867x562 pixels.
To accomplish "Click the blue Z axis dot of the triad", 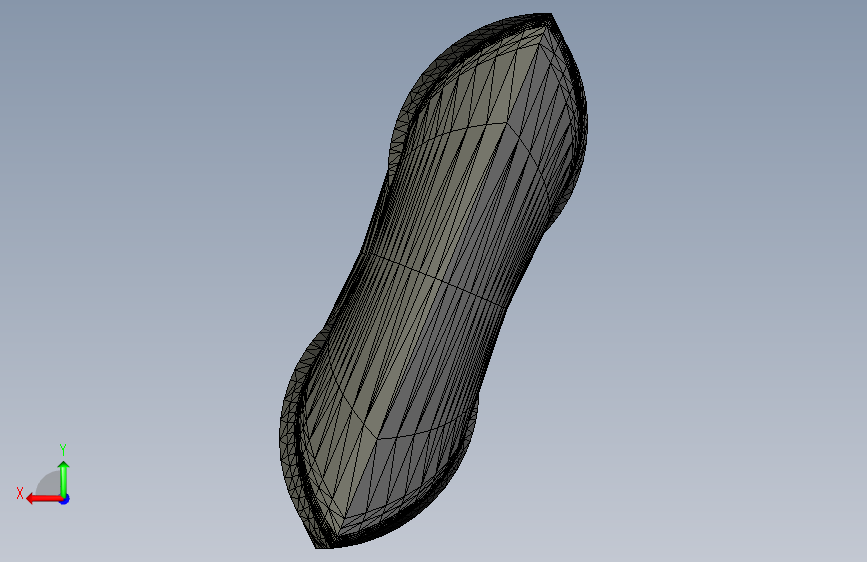I will pos(65,499).
